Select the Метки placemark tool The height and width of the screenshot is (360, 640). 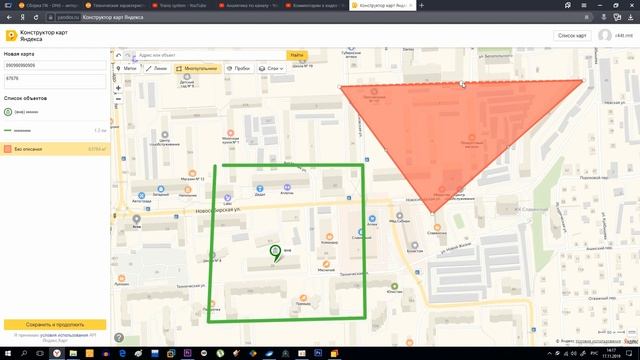(x=126, y=69)
